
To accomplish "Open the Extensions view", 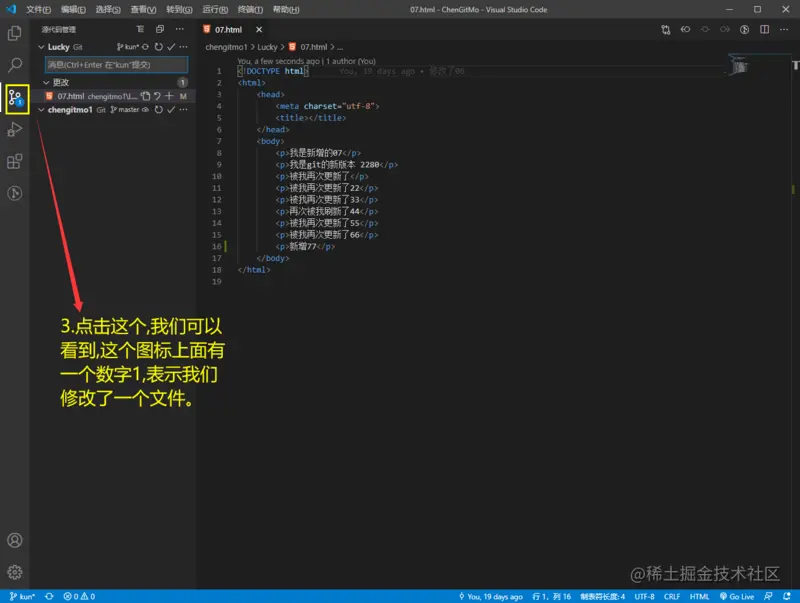I will (x=15, y=161).
